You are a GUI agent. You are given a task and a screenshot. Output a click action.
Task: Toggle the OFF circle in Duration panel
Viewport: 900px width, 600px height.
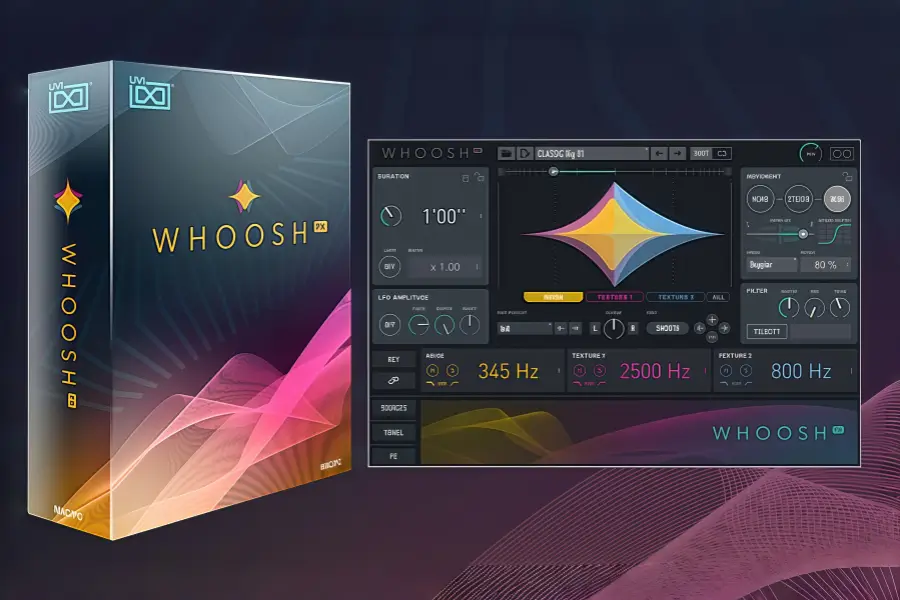390,266
